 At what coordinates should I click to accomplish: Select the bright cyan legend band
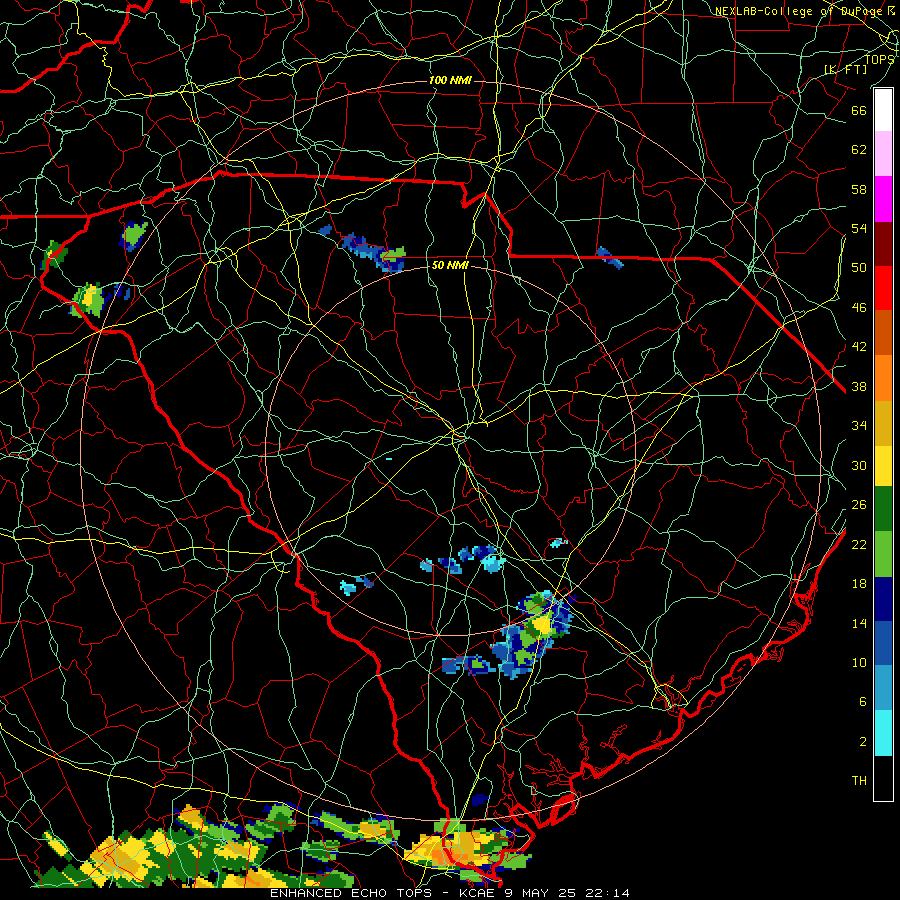pyautogui.click(x=883, y=733)
